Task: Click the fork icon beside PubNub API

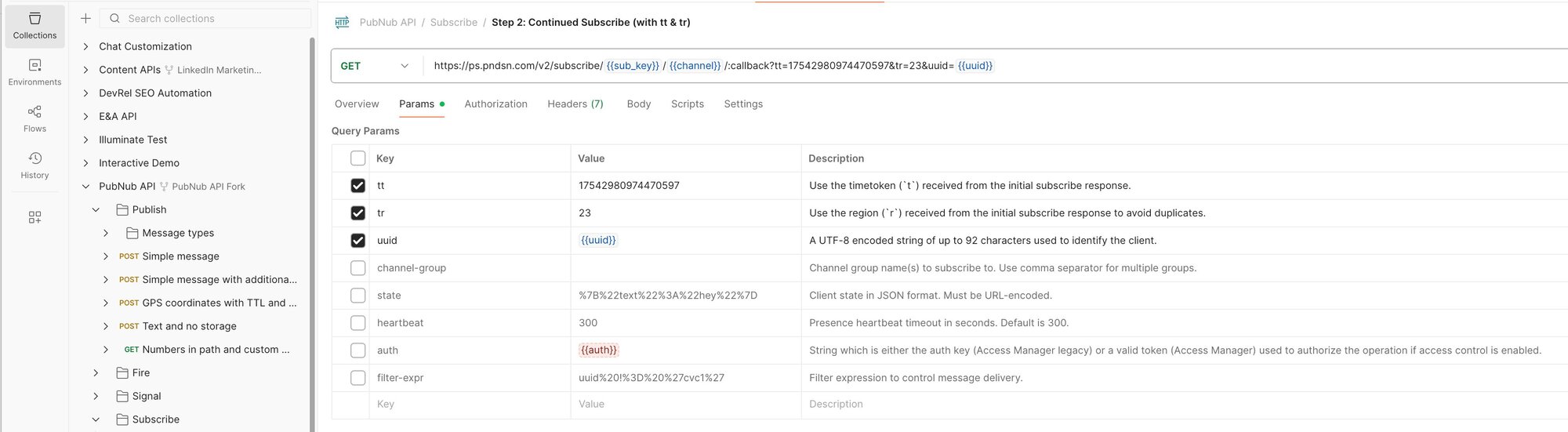Action: (164, 187)
